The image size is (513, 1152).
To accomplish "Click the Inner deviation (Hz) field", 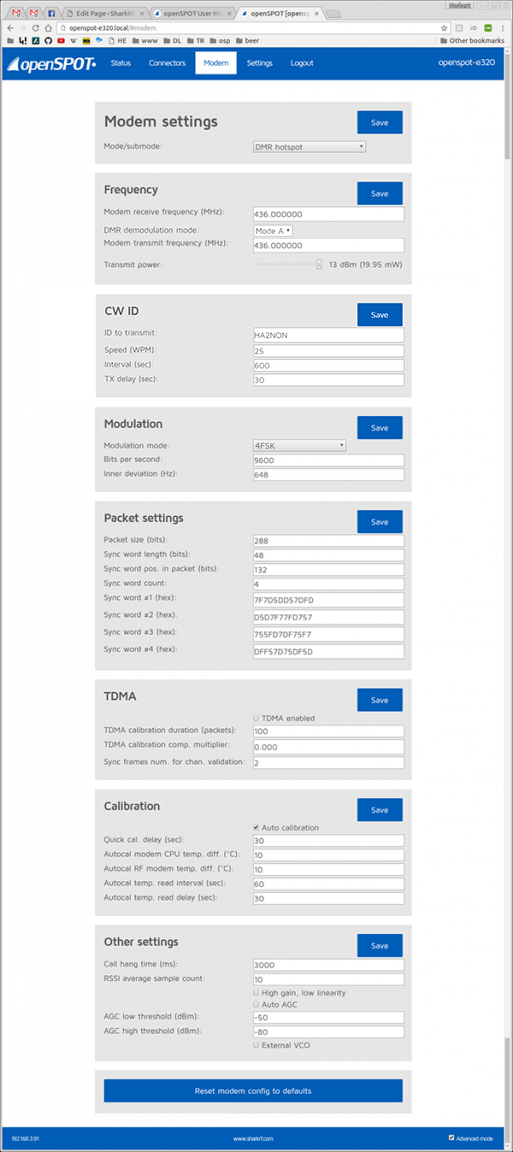I will click(x=329, y=475).
